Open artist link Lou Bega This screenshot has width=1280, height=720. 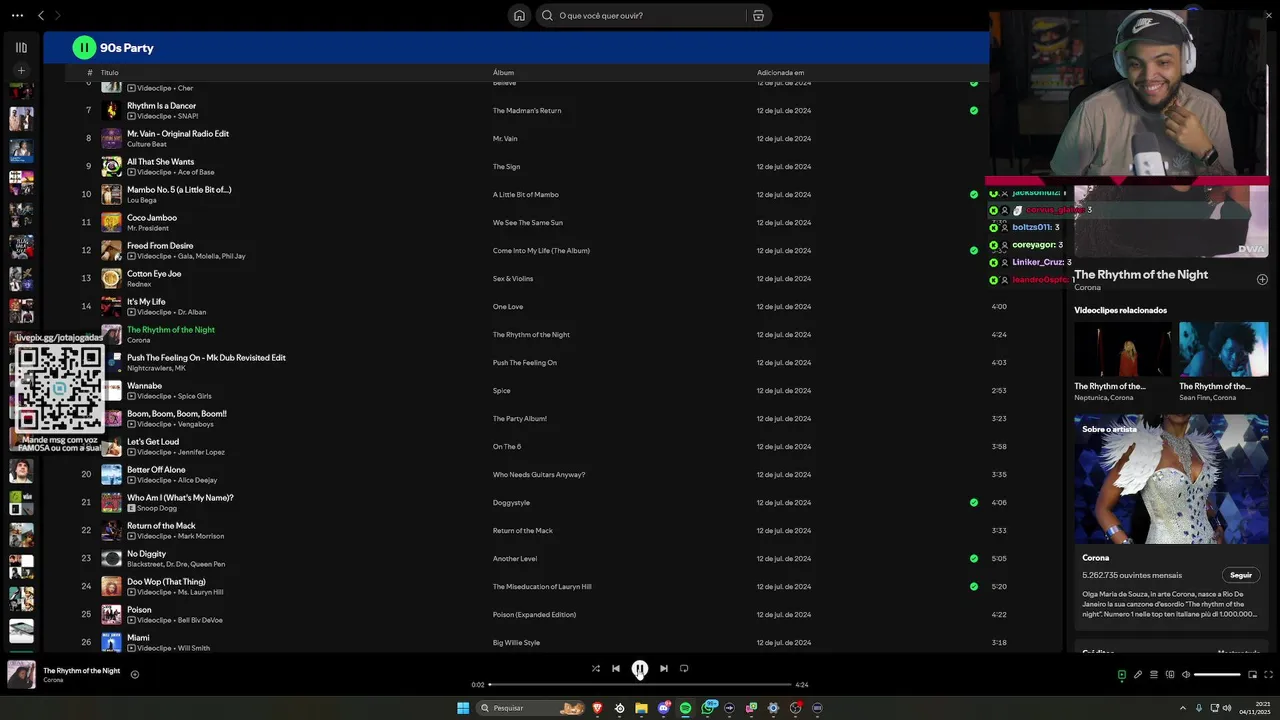(x=141, y=200)
